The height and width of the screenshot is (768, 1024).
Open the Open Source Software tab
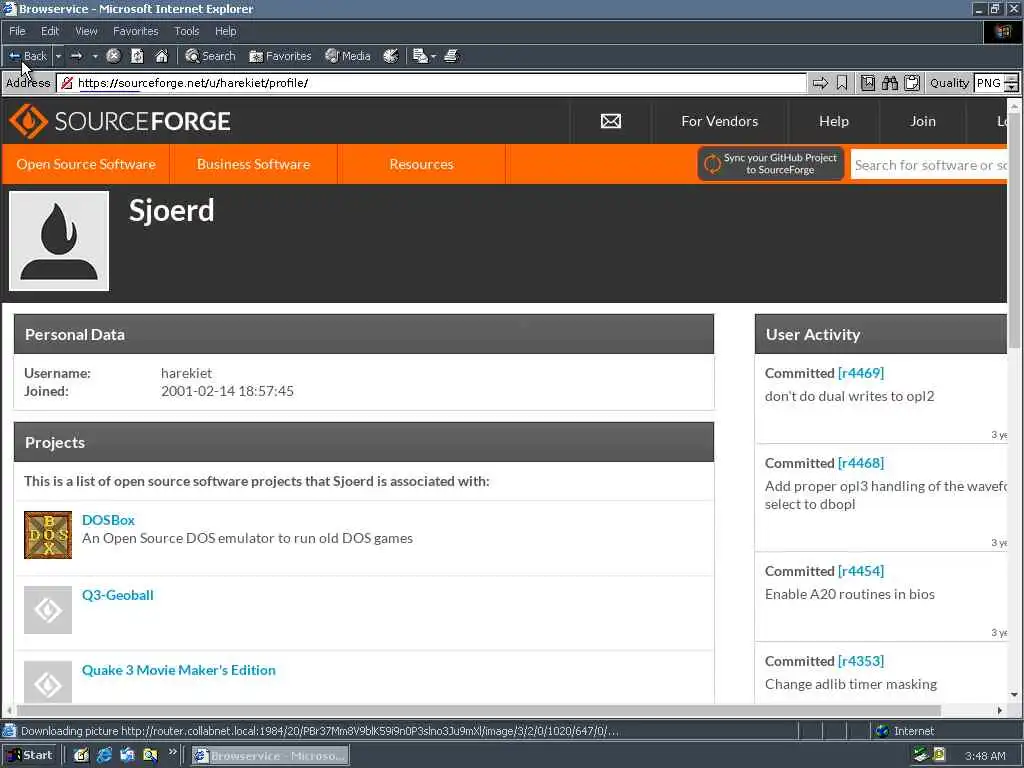(86, 164)
